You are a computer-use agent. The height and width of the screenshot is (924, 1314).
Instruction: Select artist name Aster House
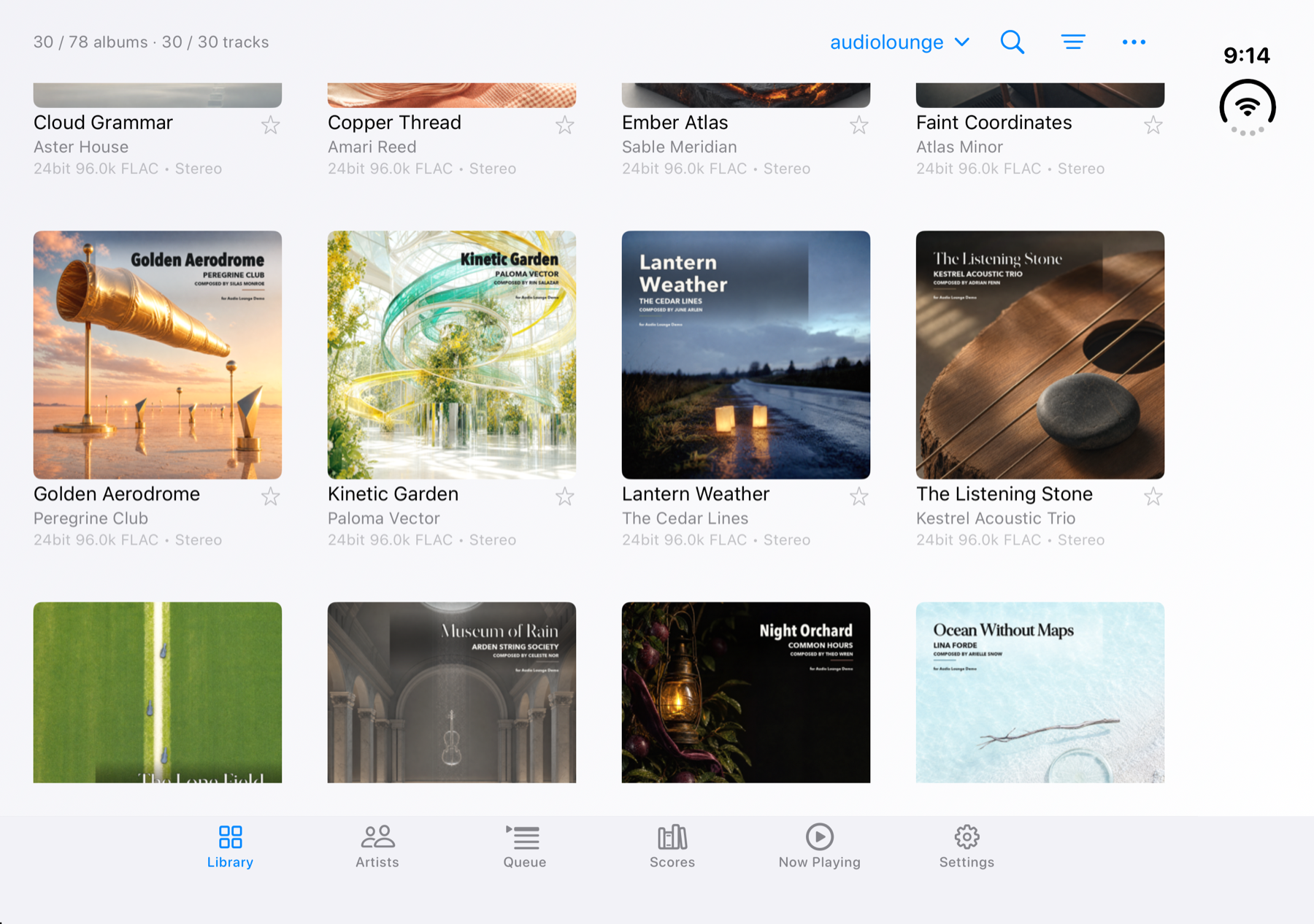81,147
